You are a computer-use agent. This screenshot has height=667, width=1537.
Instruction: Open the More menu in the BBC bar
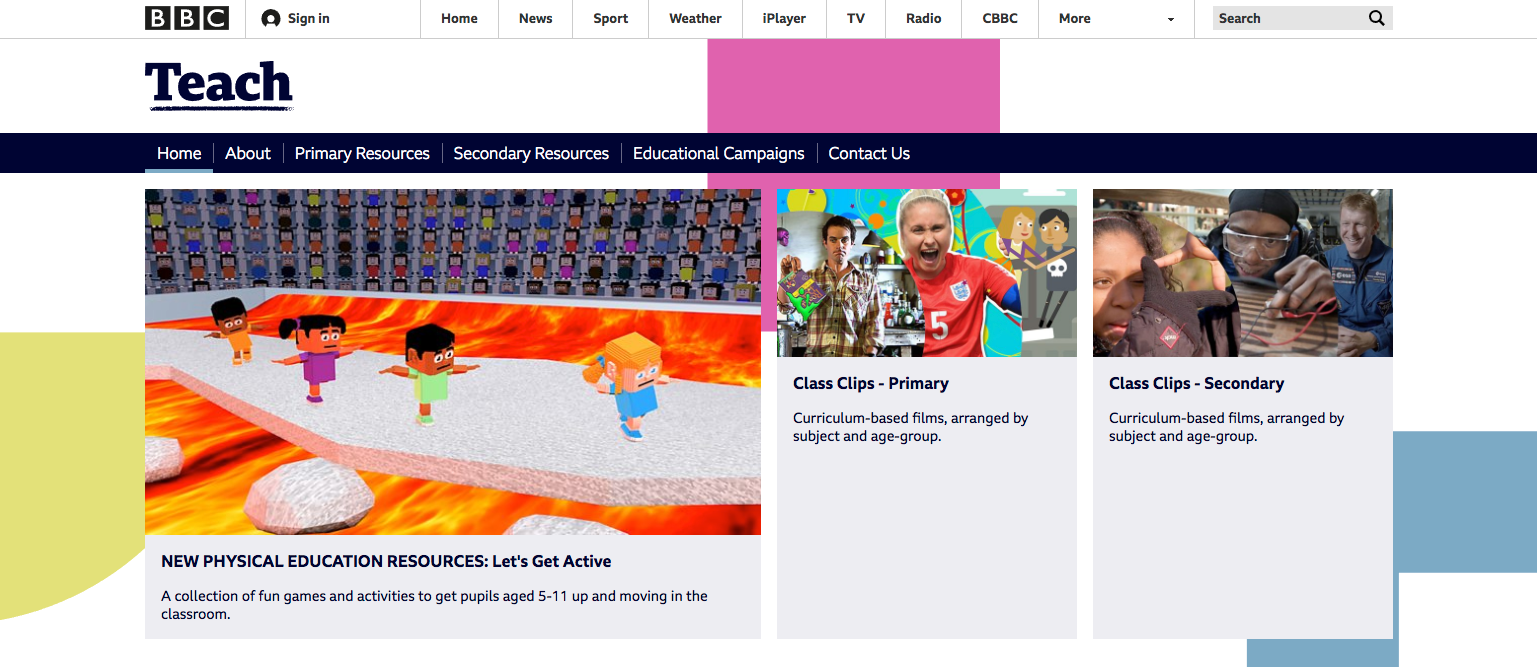[1074, 18]
